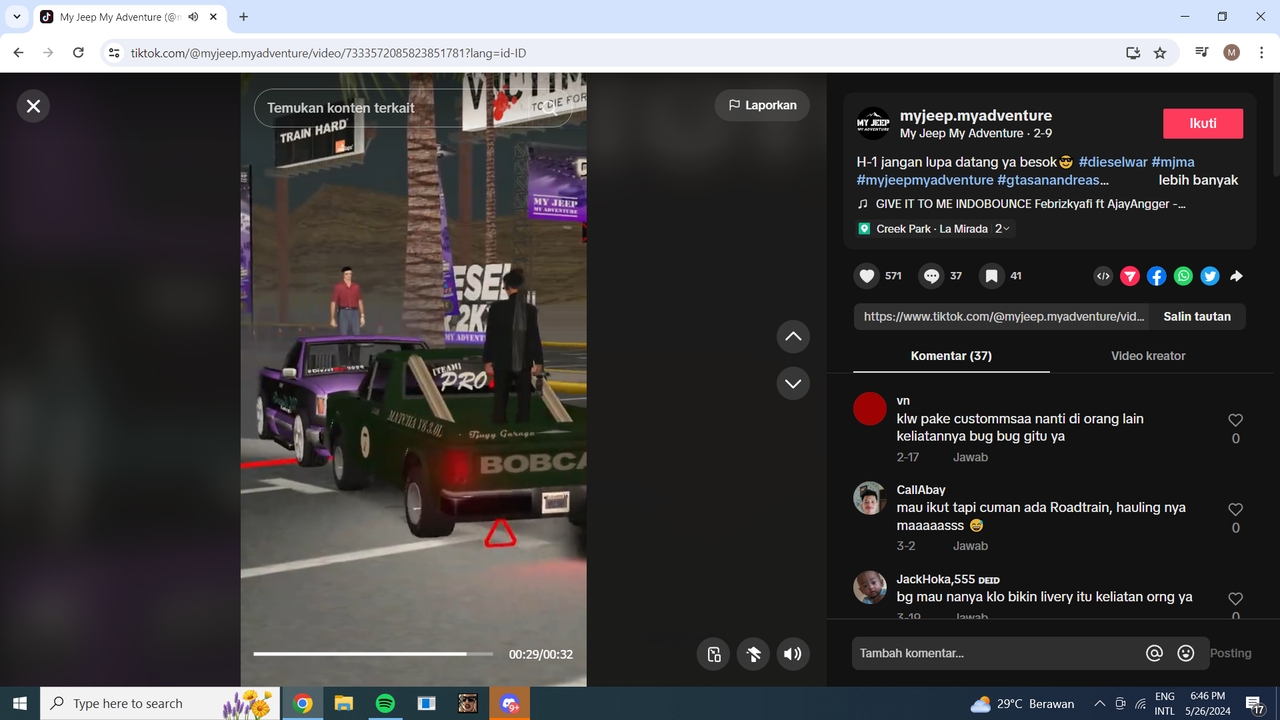
Task: Select the video URL text field
Action: pos(1002,316)
